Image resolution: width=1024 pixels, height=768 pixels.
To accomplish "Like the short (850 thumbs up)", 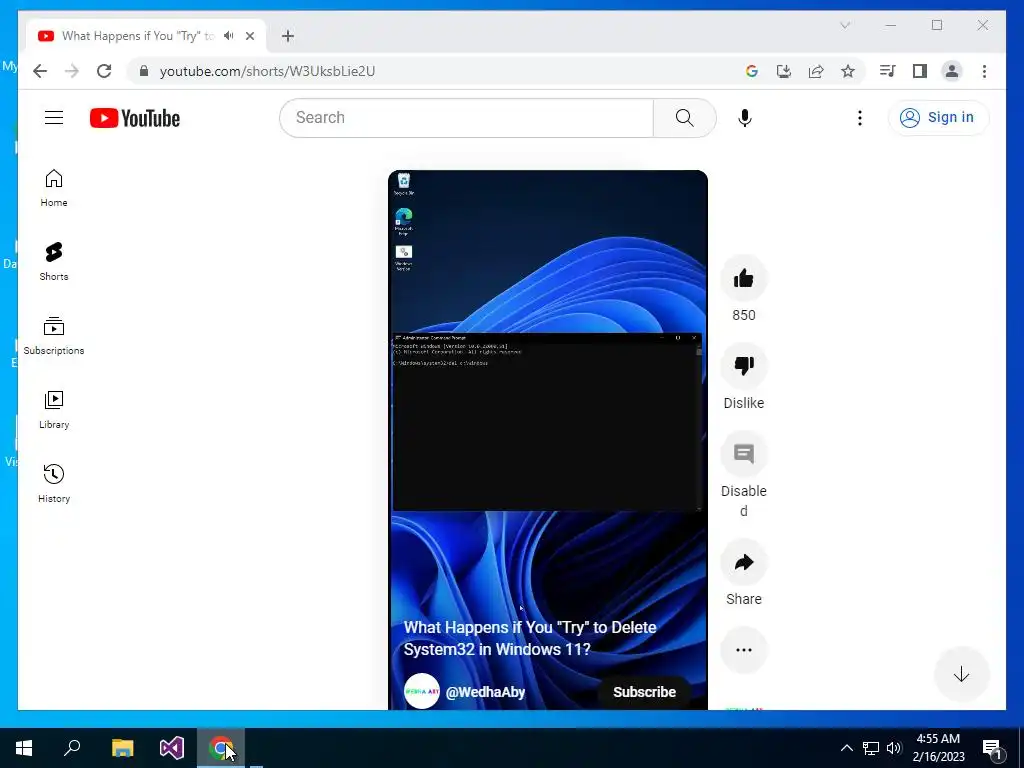I will click(744, 279).
